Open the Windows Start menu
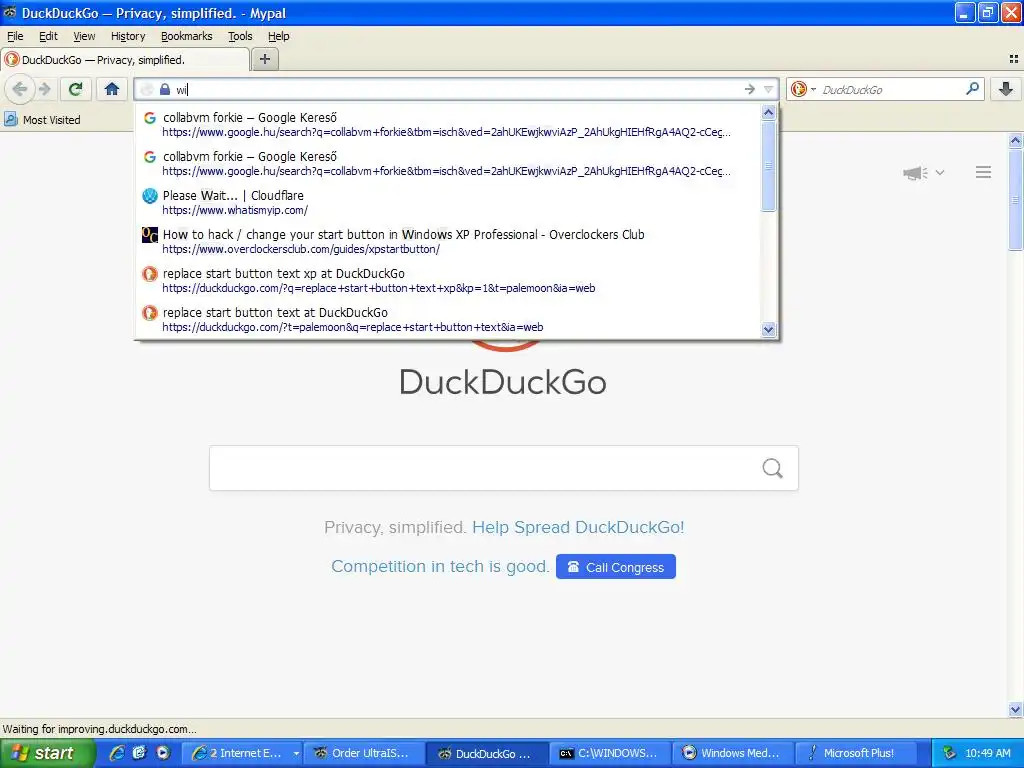1024x768 pixels. pyautogui.click(x=47, y=753)
